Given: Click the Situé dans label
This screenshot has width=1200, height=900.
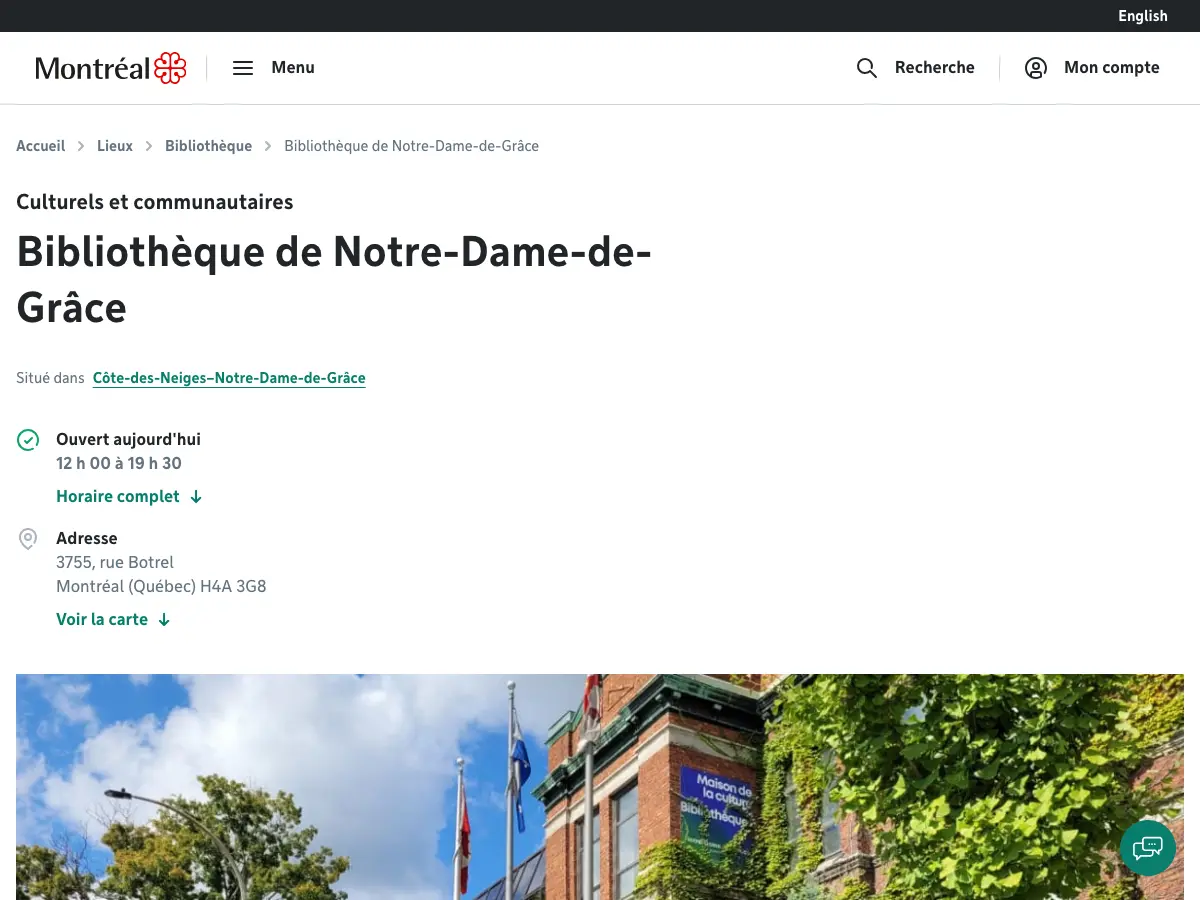Looking at the screenshot, I should pos(50,378).
